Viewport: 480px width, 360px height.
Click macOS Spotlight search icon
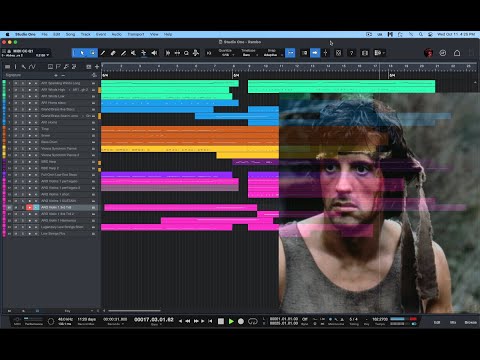(421, 34)
